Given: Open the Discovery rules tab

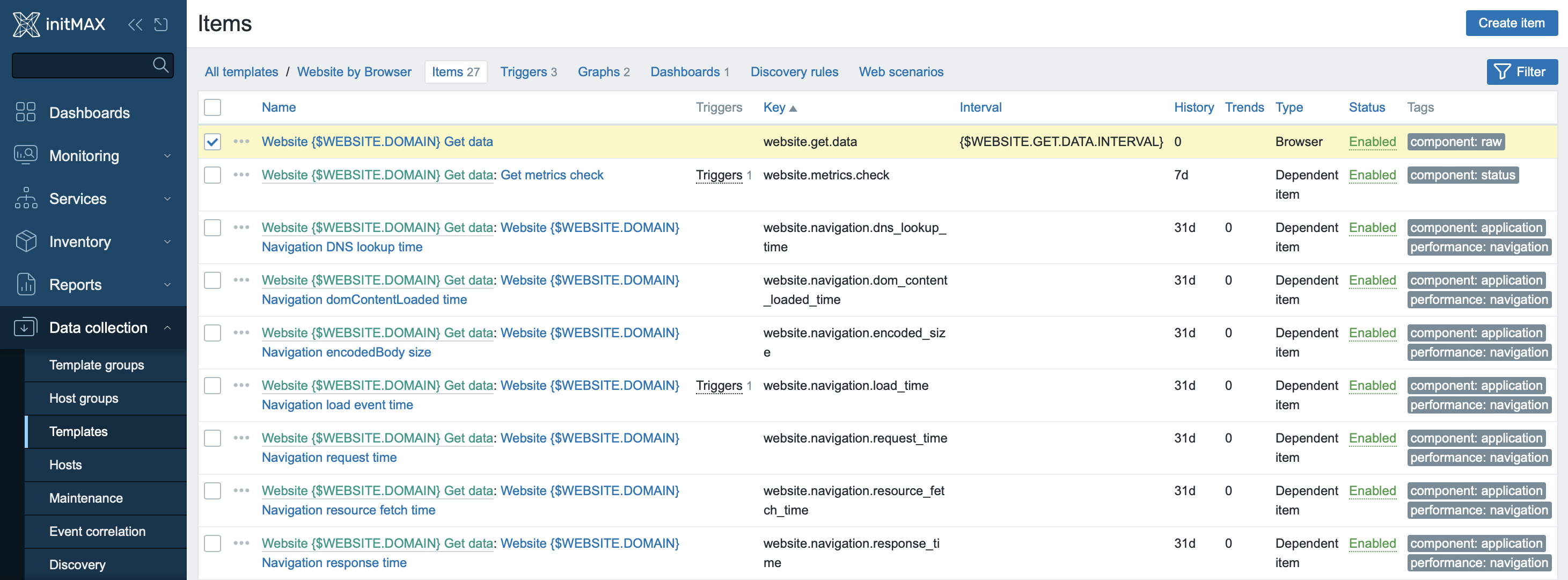Looking at the screenshot, I should (794, 72).
